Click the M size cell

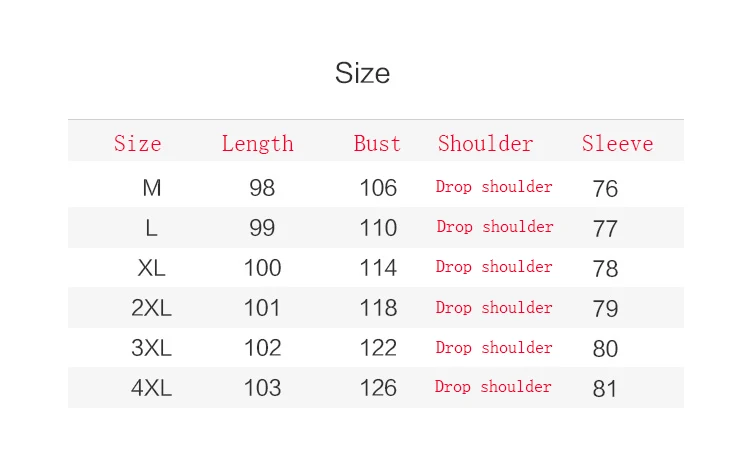pos(152,188)
